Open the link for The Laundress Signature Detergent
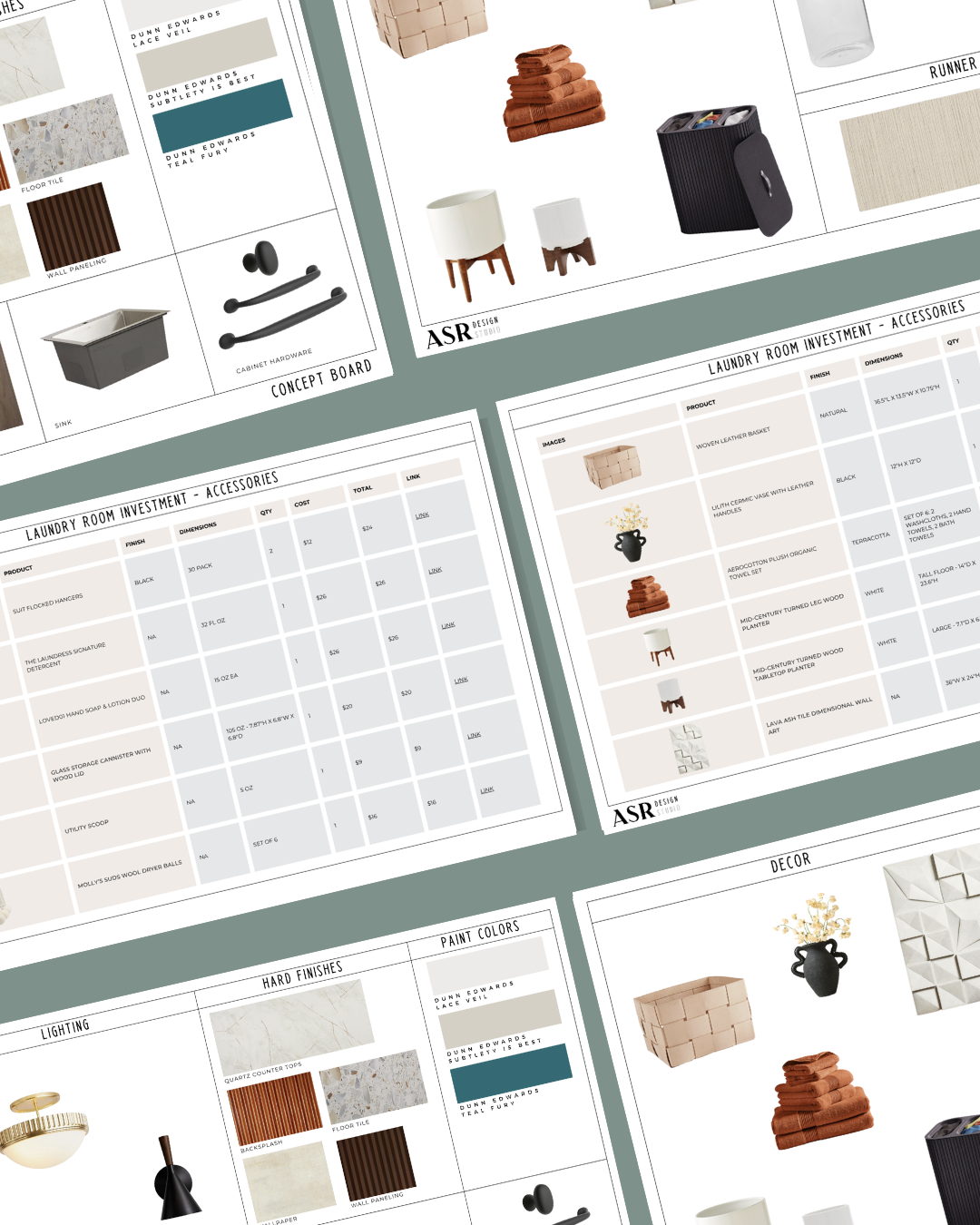This screenshot has width=980, height=1225. (436, 569)
